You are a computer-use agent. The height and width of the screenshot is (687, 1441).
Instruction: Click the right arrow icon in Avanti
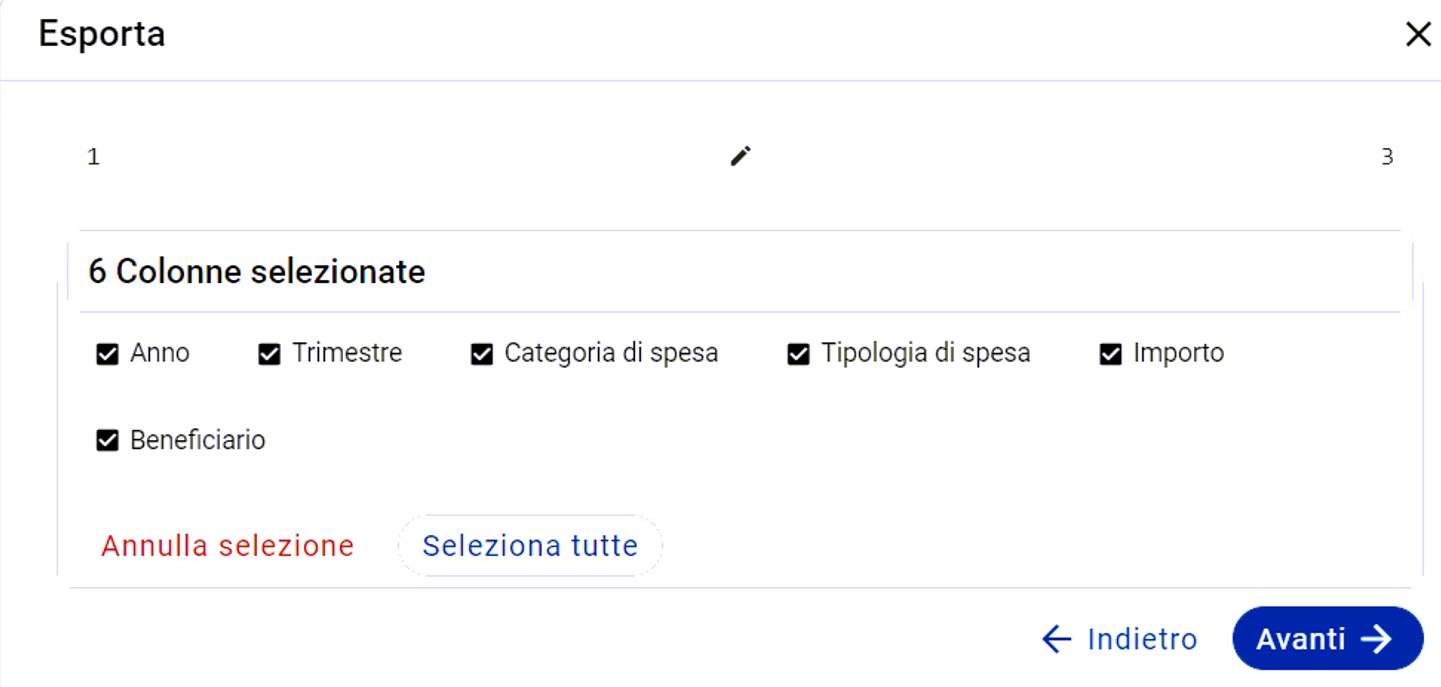click(1377, 639)
